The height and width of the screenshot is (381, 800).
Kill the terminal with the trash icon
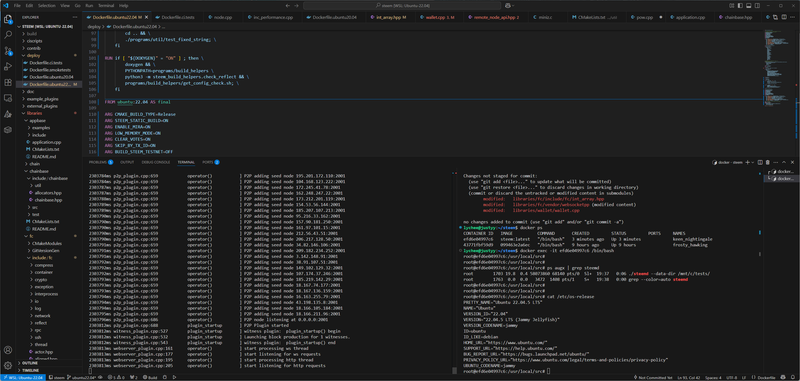click(767, 162)
